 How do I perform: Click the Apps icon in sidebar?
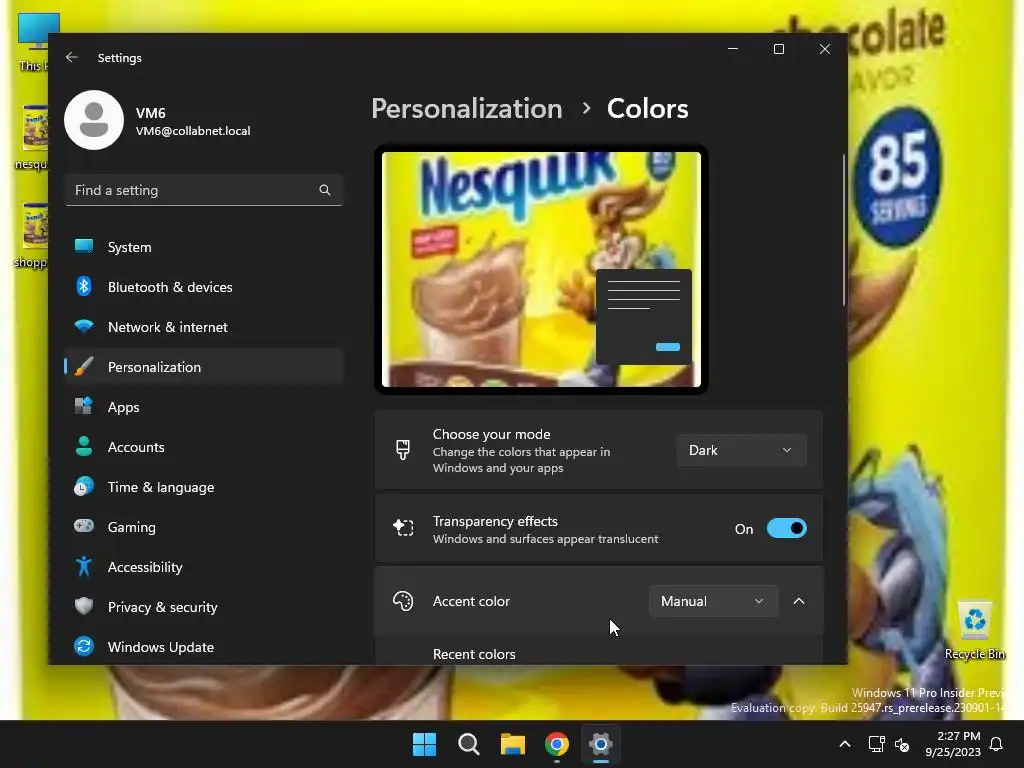click(x=84, y=406)
